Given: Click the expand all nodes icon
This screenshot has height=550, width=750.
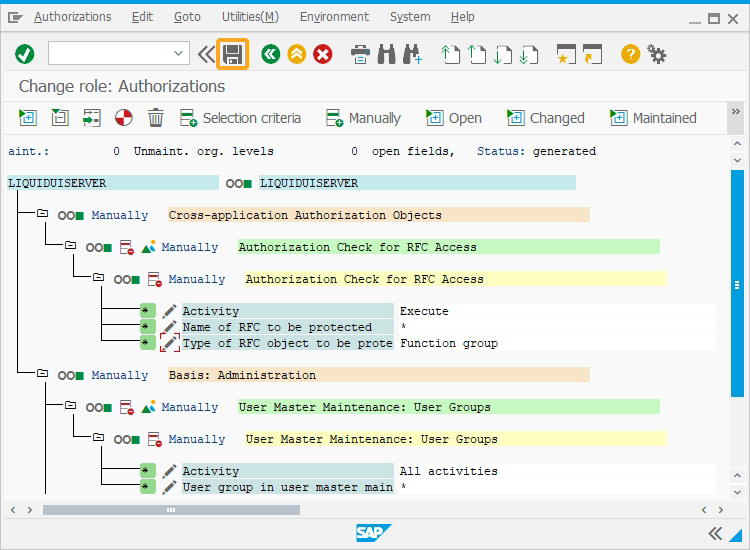Looking at the screenshot, I should (28, 118).
